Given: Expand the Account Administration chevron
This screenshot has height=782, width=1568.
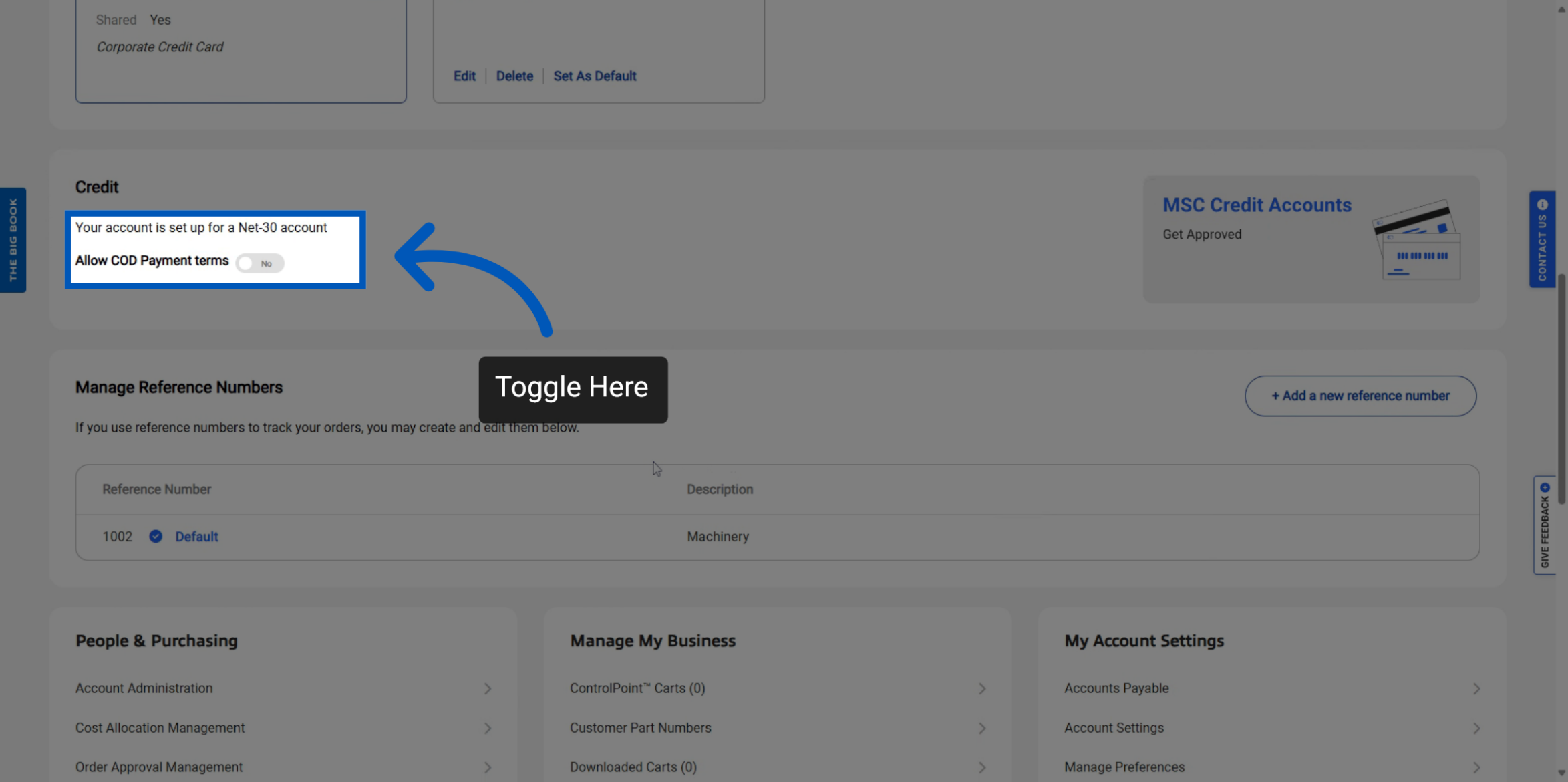Looking at the screenshot, I should pyautogui.click(x=488, y=688).
